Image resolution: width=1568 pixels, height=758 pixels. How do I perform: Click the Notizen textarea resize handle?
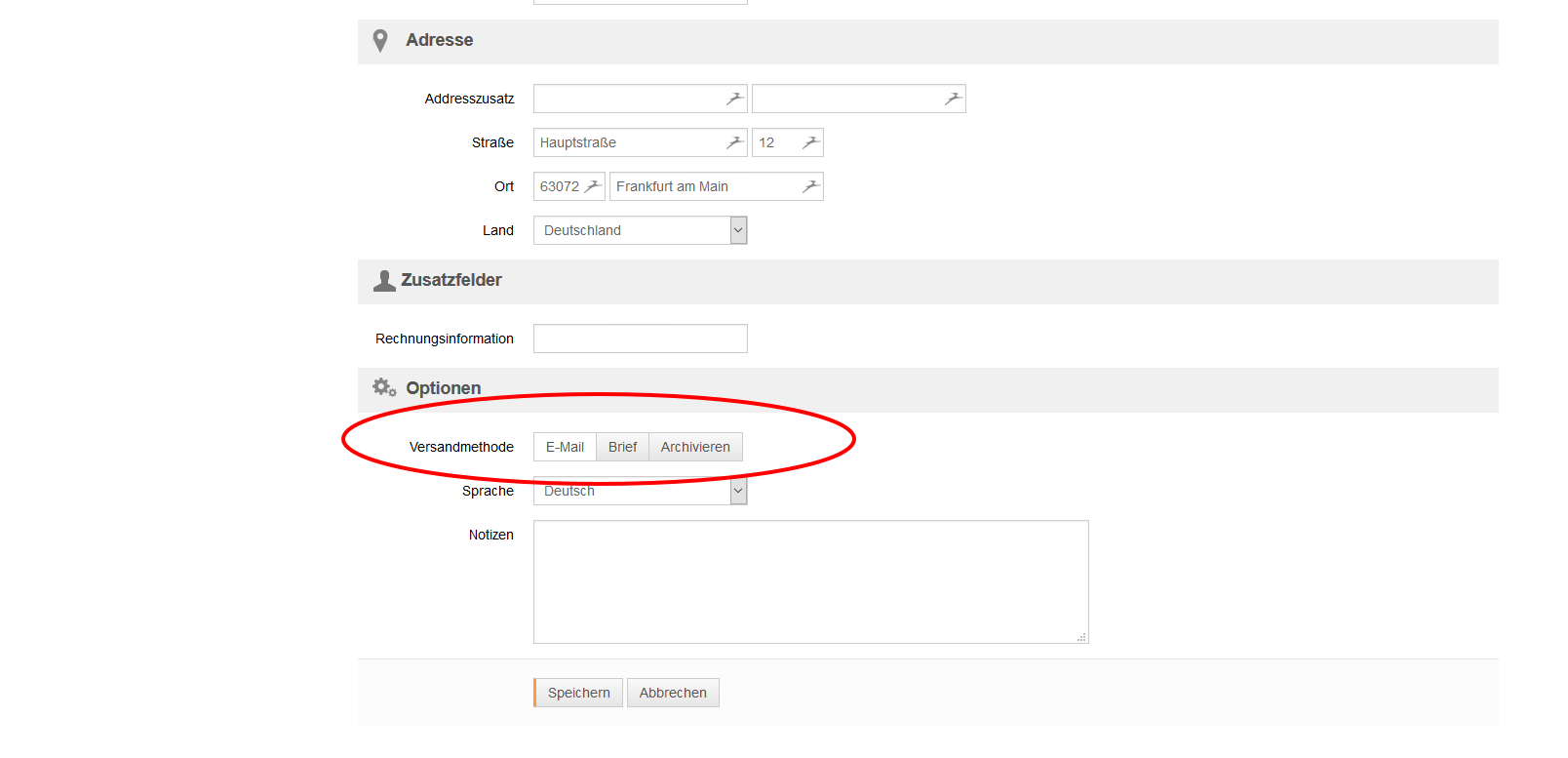tap(1081, 637)
